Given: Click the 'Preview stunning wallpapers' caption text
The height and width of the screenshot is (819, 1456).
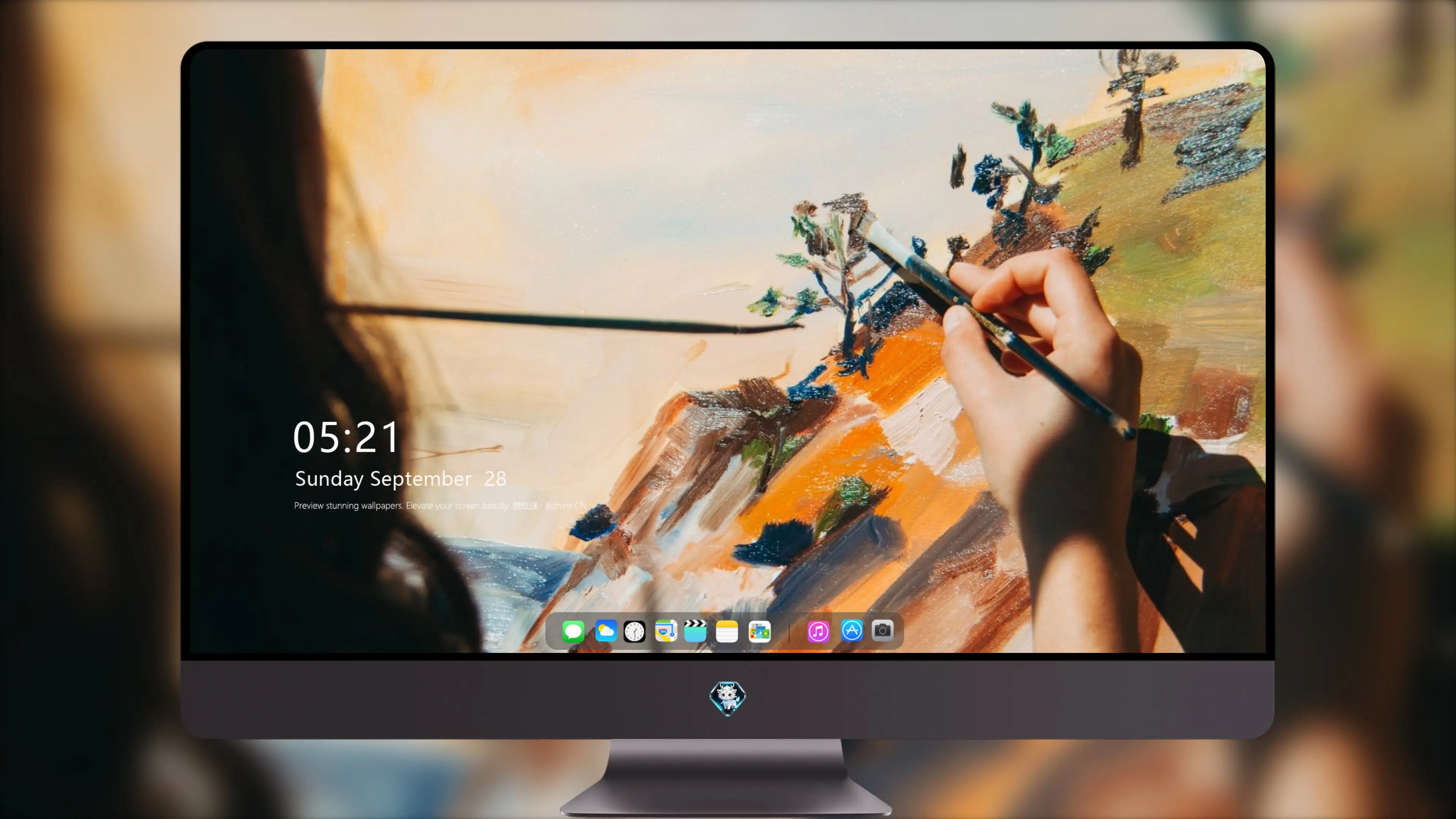Looking at the screenshot, I should (440, 505).
